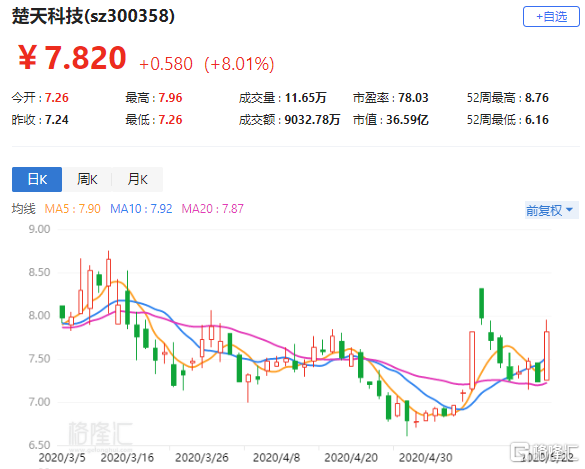This screenshot has height=469, width=585.
Task: Switch to the 日K daily chart tab
Action: coord(37,179)
